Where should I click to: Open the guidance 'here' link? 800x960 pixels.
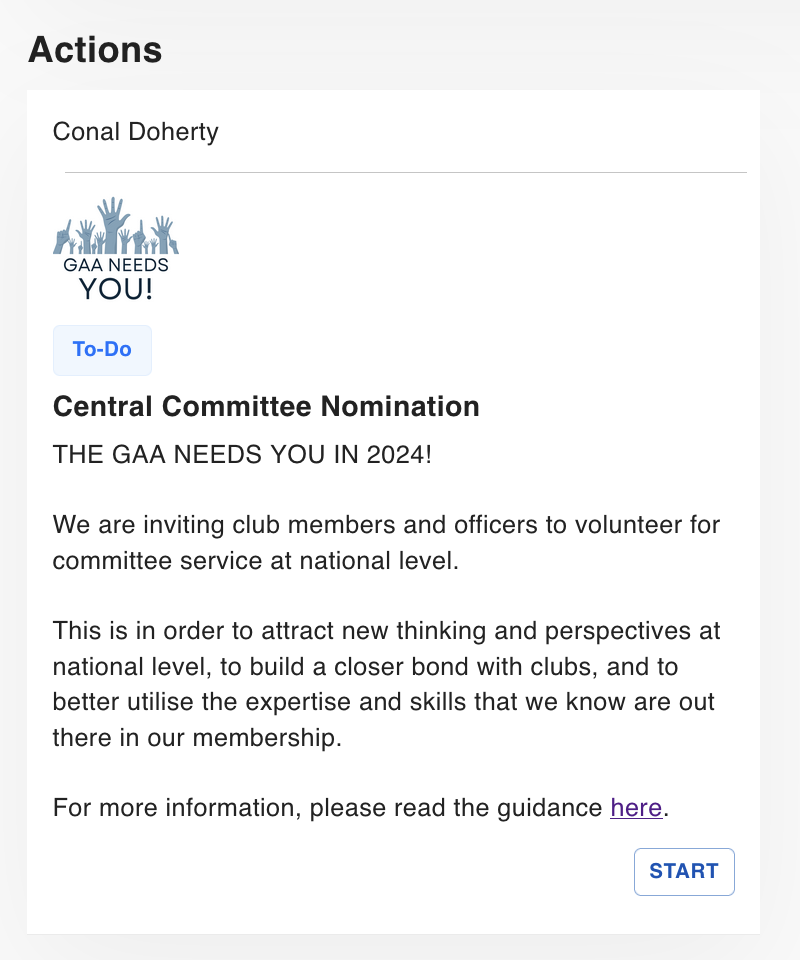coord(636,808)
